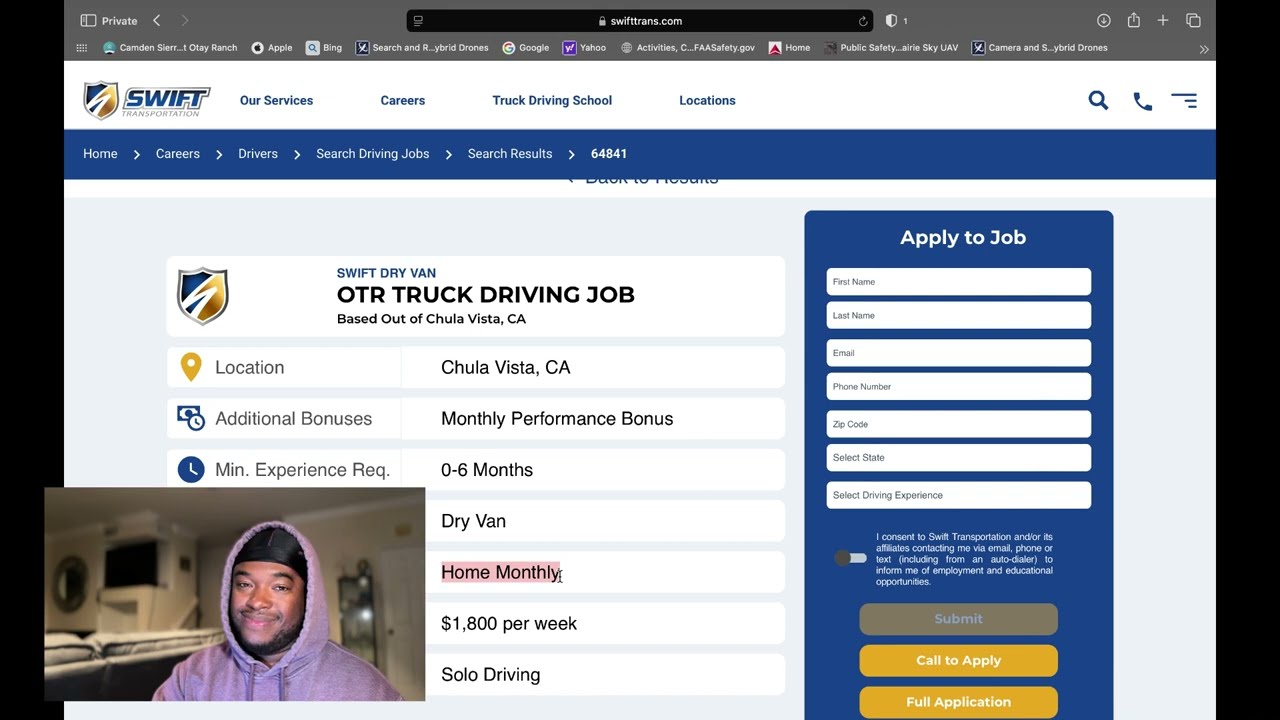Click the Submit button
The width and height of the screenshot is (1280, 720).
(959, 619)
